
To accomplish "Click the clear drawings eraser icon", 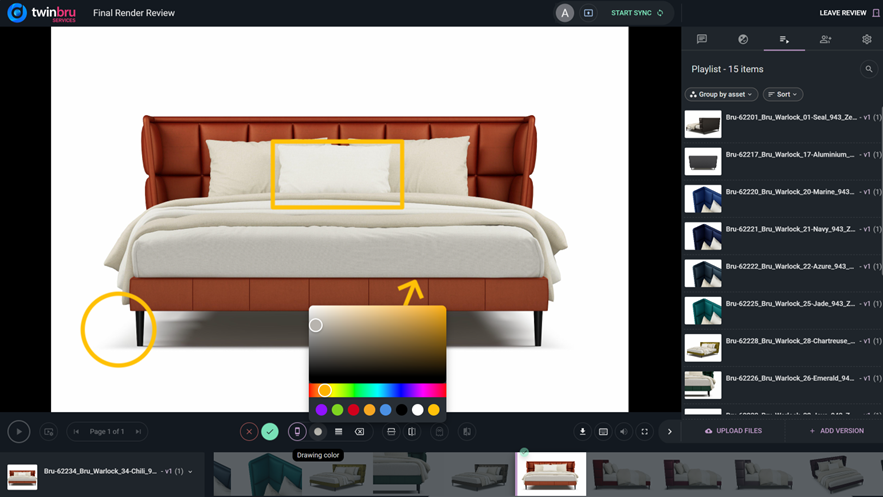I will point(359,432).
